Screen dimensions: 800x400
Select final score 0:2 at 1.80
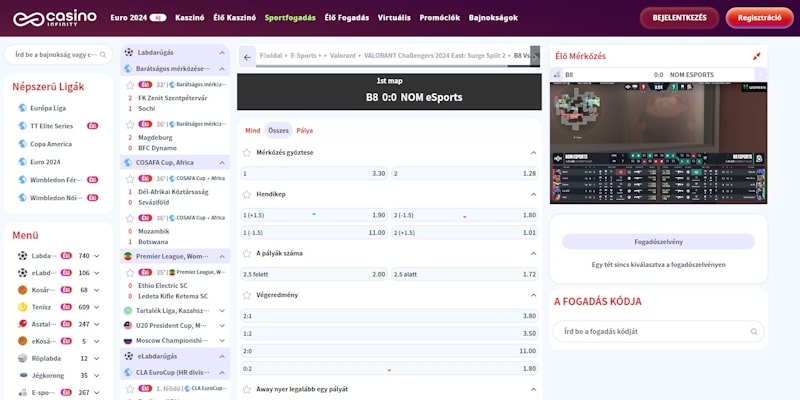point(389,369)
